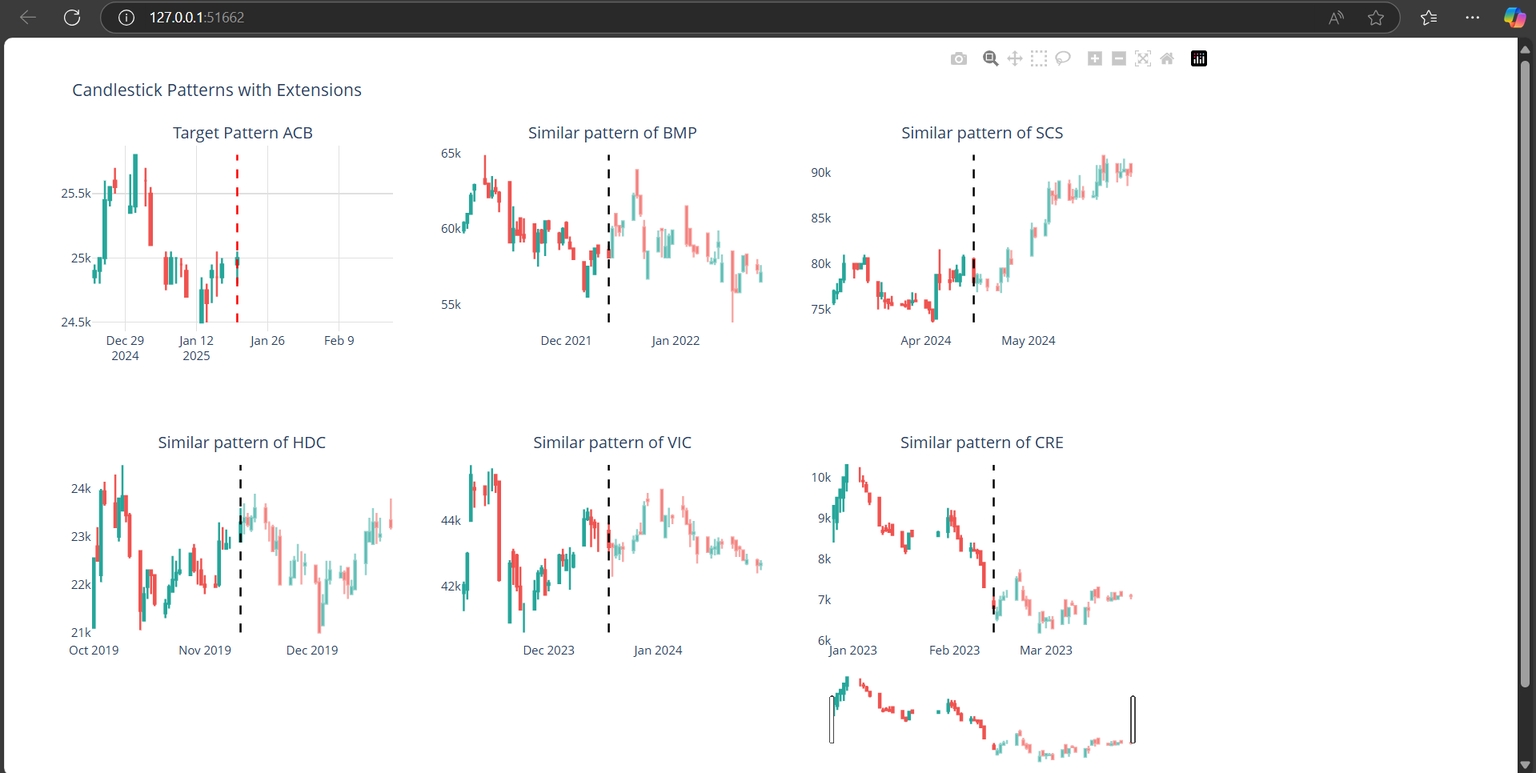Open browser Settings and more menu
The height and width of the screenshot is (773, 1536).
click(1472, 17)
